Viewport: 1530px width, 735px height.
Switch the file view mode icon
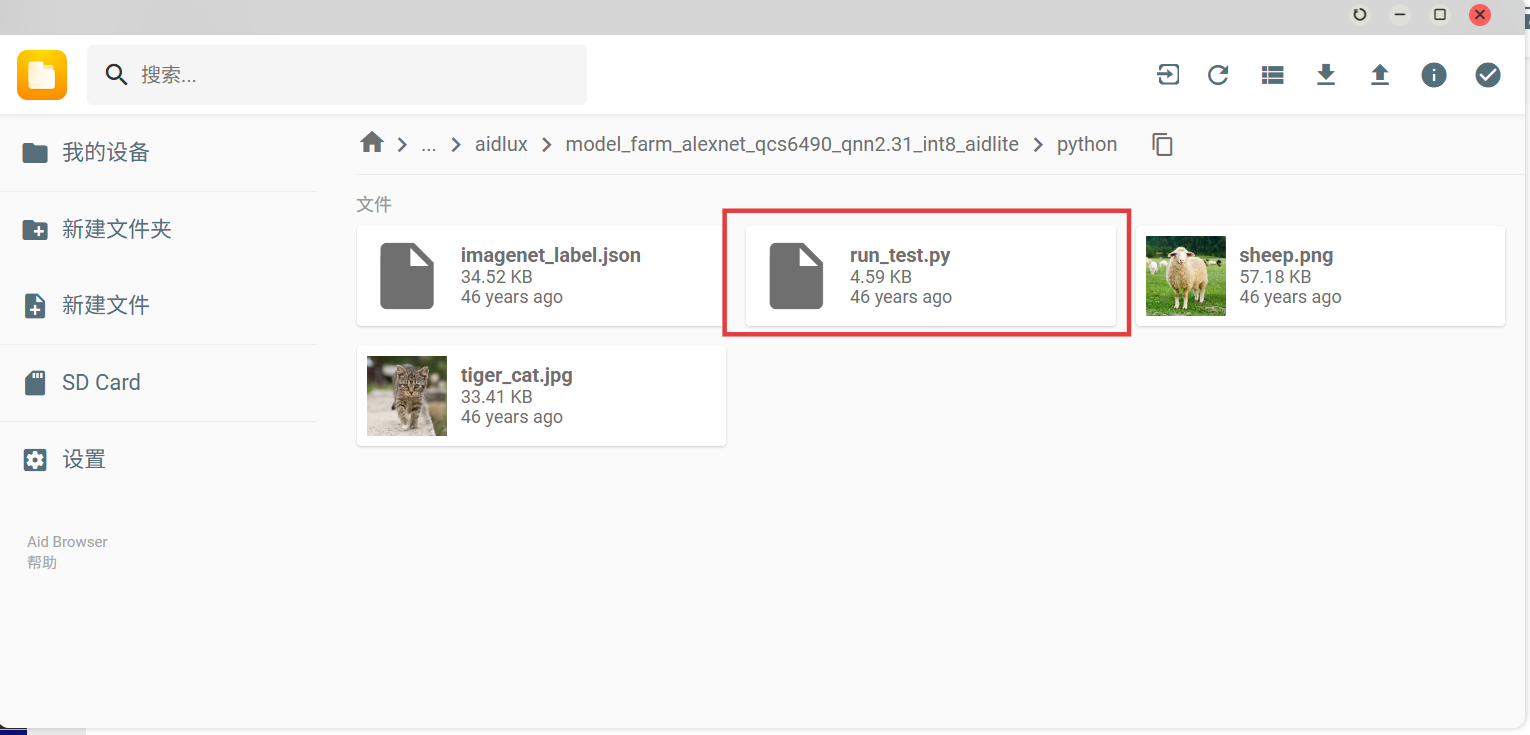1272,75
